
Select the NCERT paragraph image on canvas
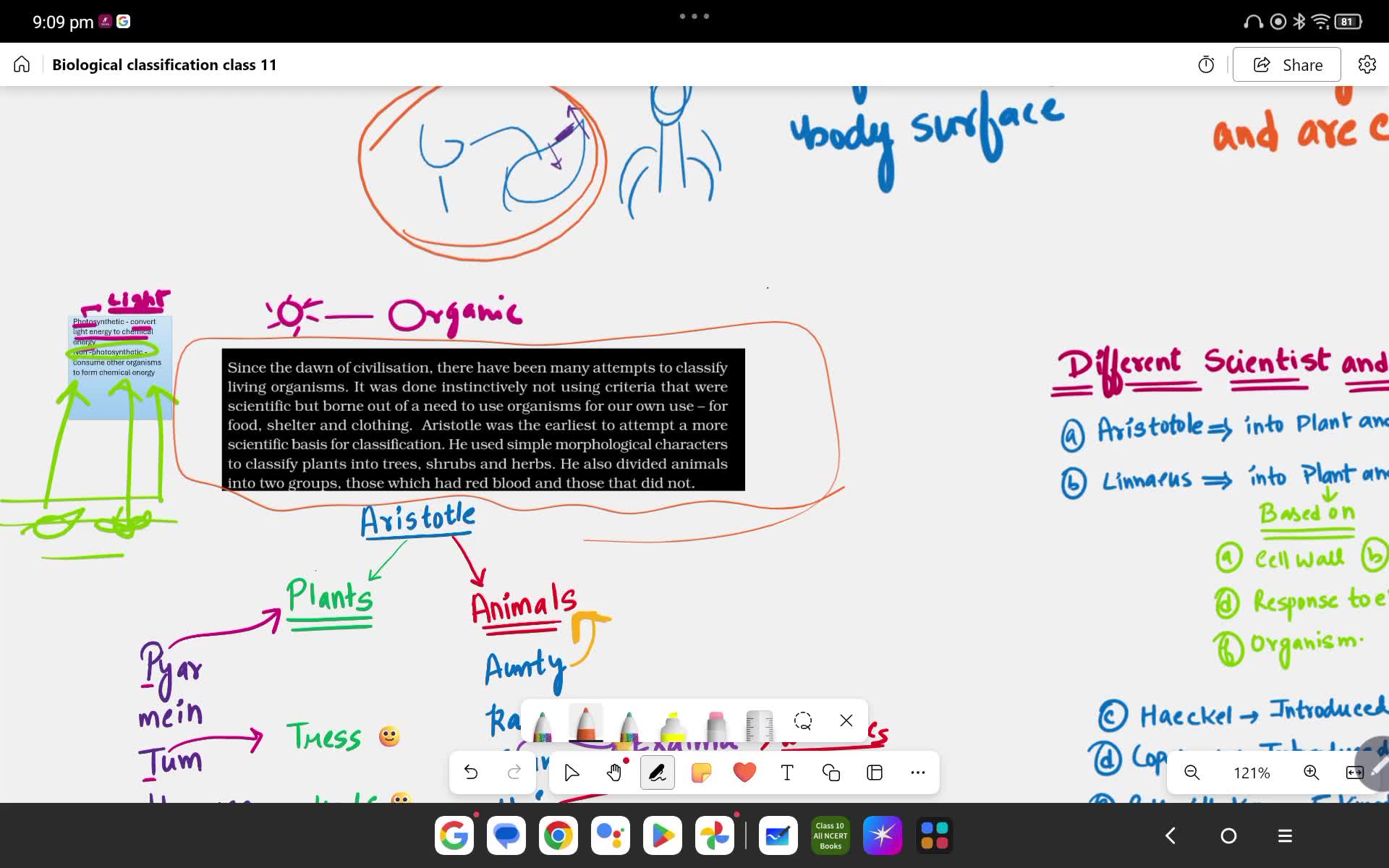[x=483, y=420]
